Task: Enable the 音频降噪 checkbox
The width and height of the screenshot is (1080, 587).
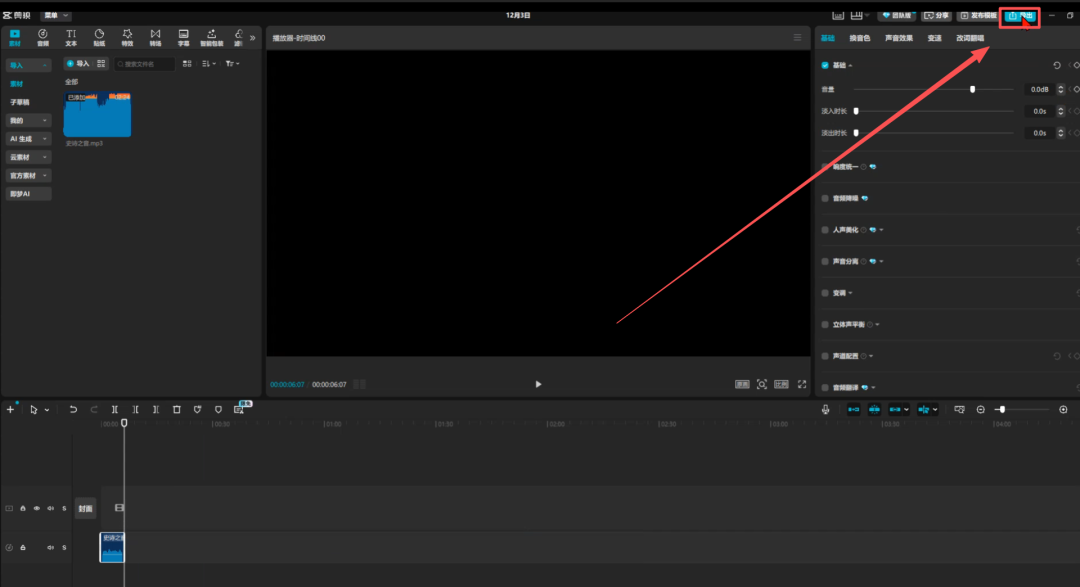Action: pyautogui.click(x=825, y=198)
